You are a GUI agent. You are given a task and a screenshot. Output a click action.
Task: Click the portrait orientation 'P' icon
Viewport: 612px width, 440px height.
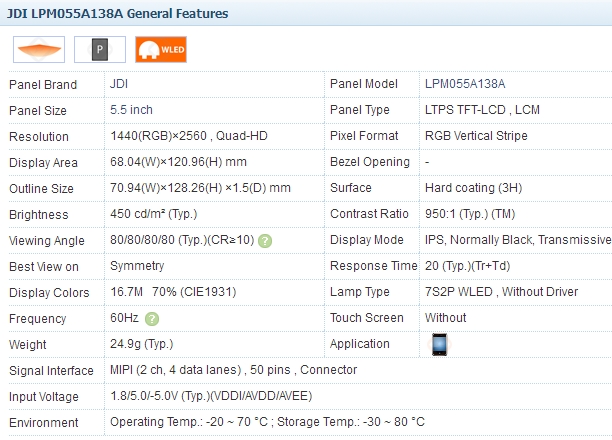click(x=100, y=50)
